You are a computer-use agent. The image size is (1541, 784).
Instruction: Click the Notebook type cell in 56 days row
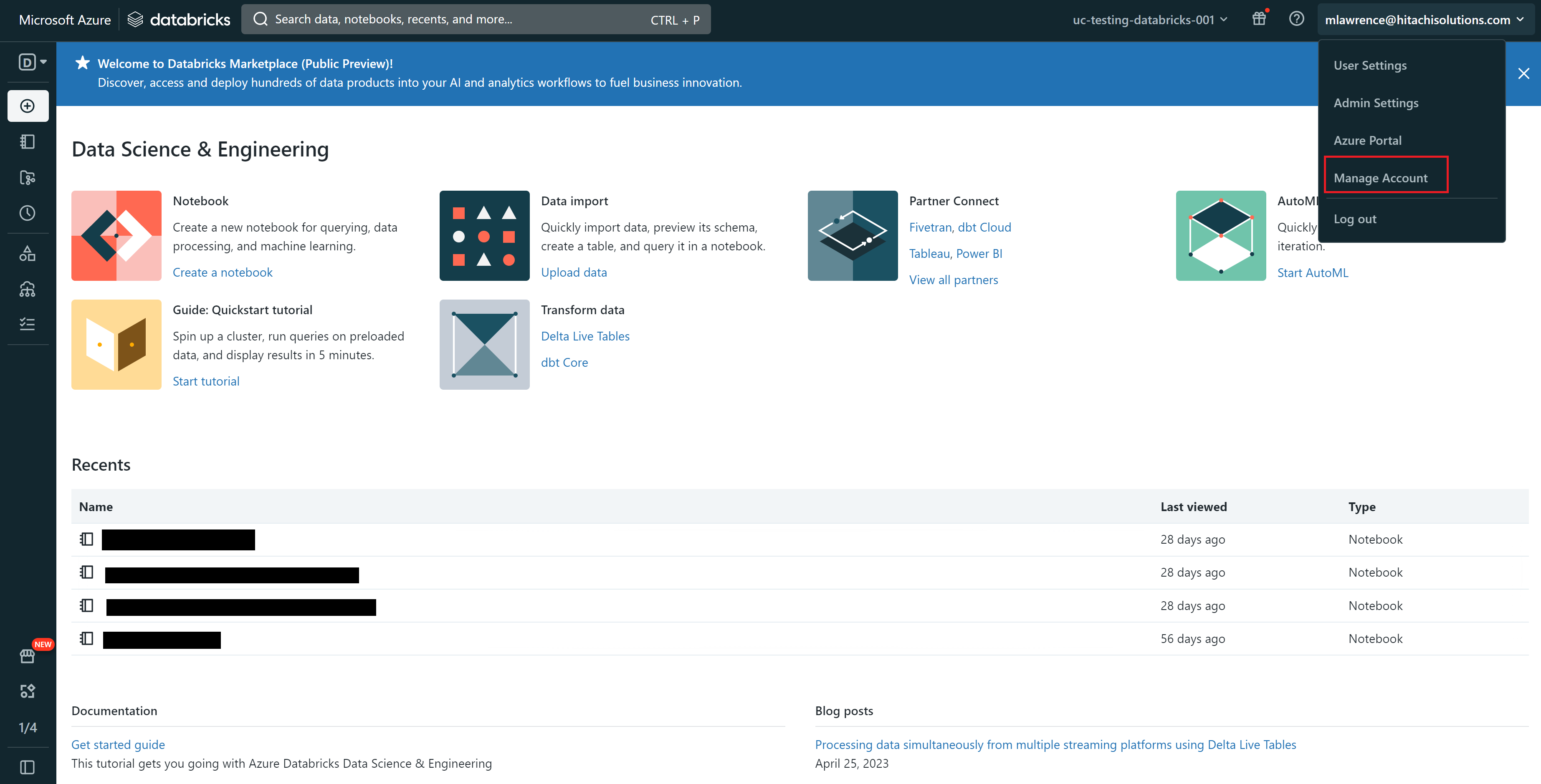[1375, 639]
